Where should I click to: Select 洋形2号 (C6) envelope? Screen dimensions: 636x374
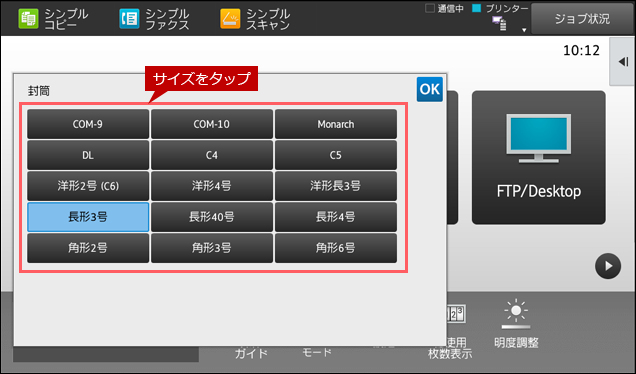coord(88,186)
